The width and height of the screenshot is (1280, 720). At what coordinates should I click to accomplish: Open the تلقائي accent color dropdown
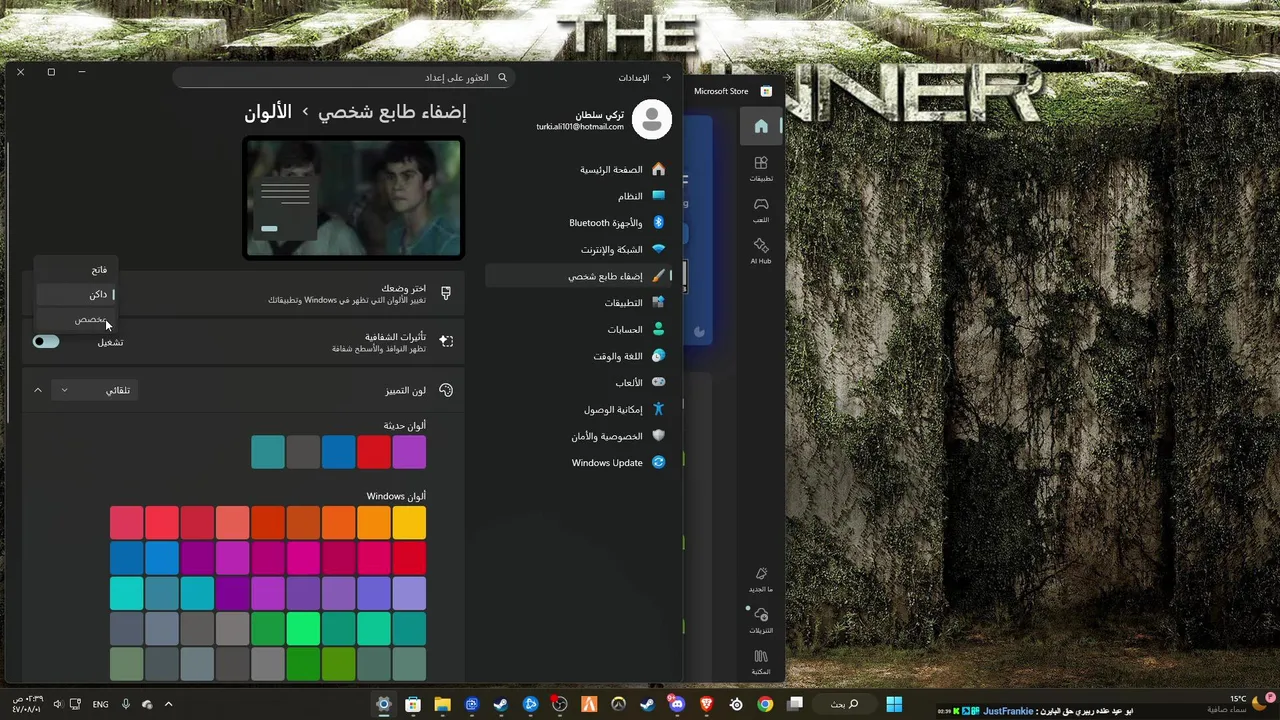click(x=94, y=390)
